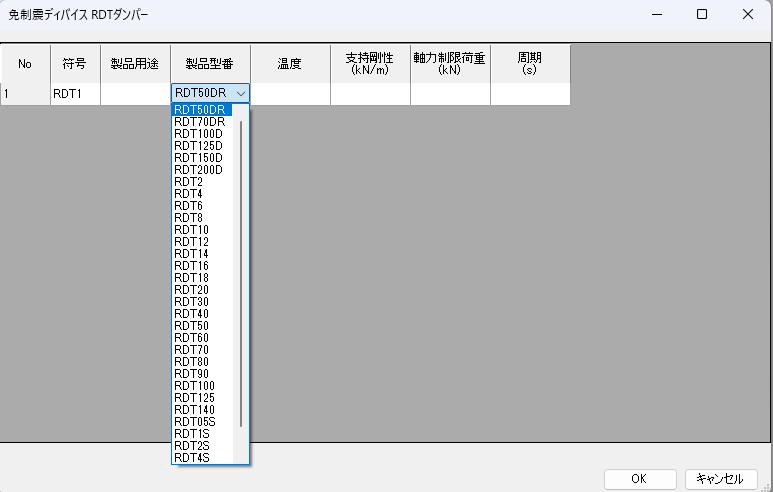Click the 製品用途 cell in row 1
Image resolution: width=773 pixels, height=492 pixels.
coord(136,94)
